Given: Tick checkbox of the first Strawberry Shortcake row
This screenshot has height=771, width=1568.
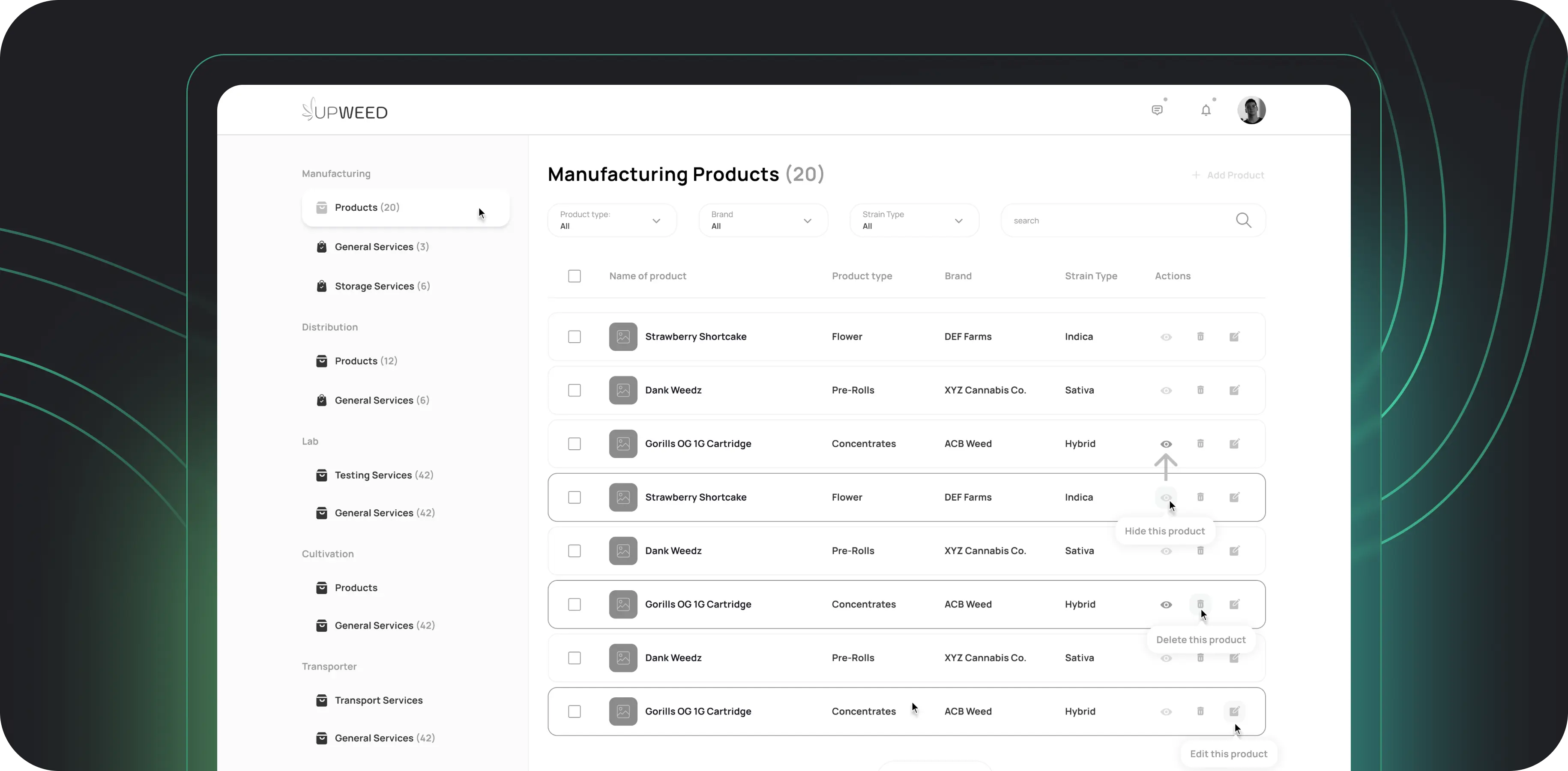Looking at the screenshot, I should 575,337.
